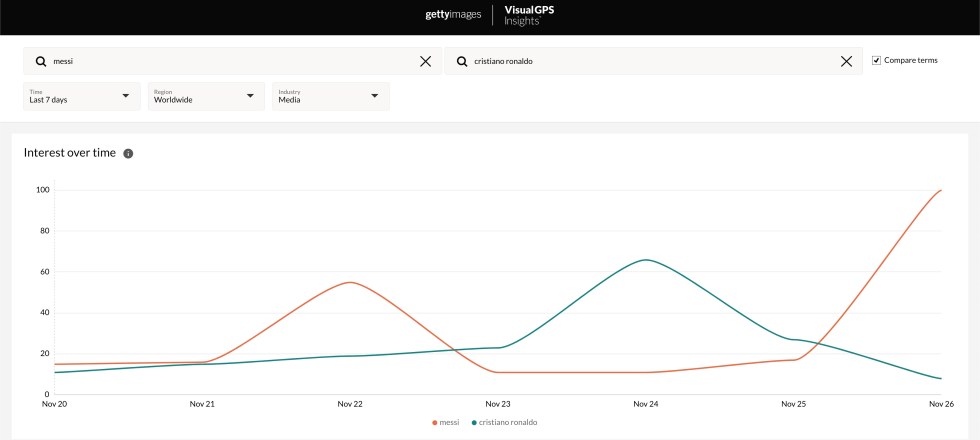Click the search magnifier icon beside messi
This screenshot has width=980, height=440.
(40, 61)
